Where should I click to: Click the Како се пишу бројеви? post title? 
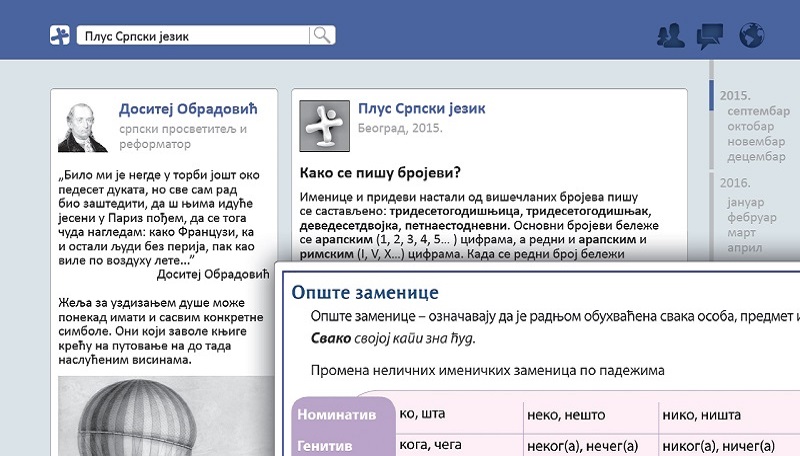tap(380, 172)
